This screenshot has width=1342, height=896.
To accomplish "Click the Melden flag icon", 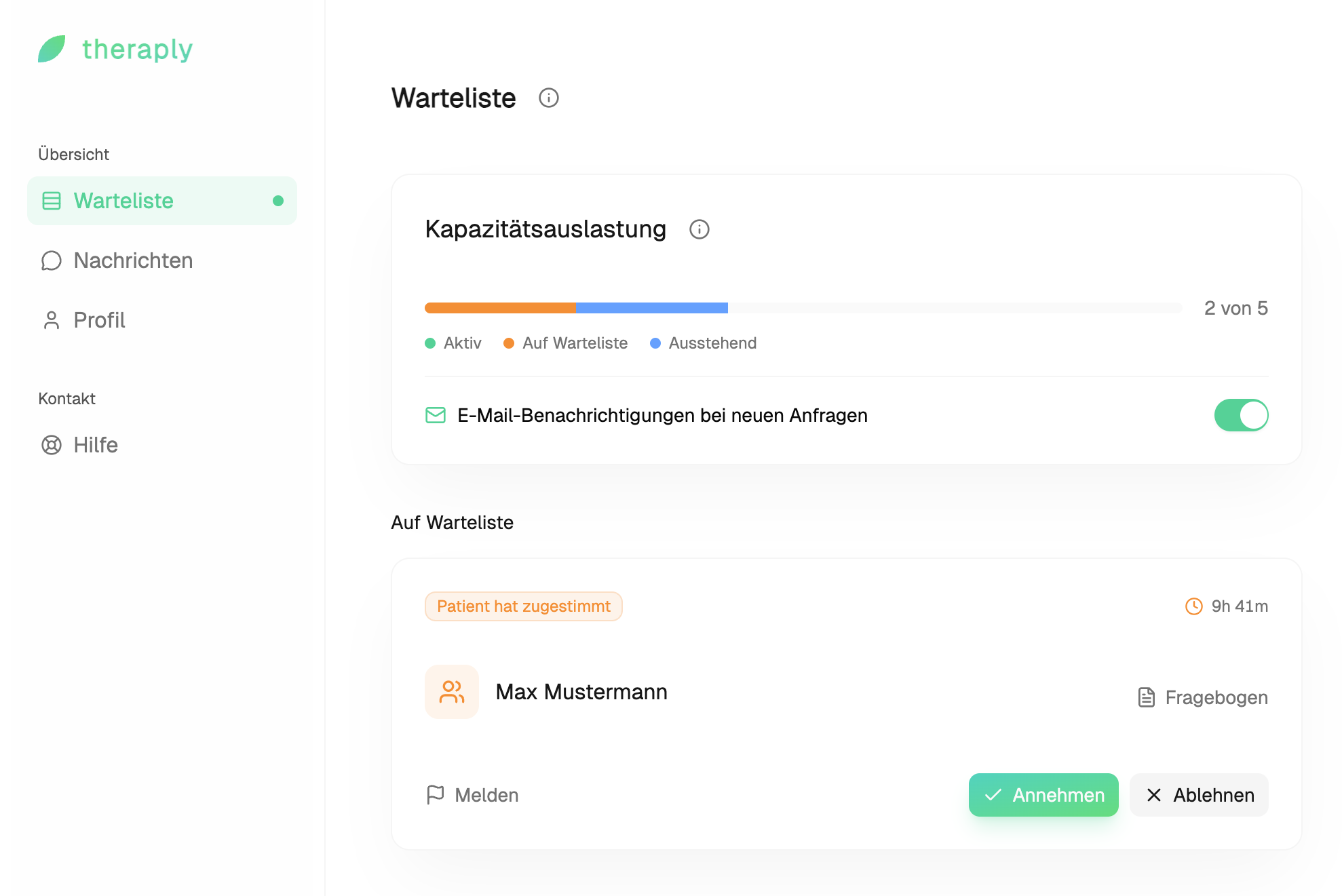I will pyautogui.click(x=435, y=794).
